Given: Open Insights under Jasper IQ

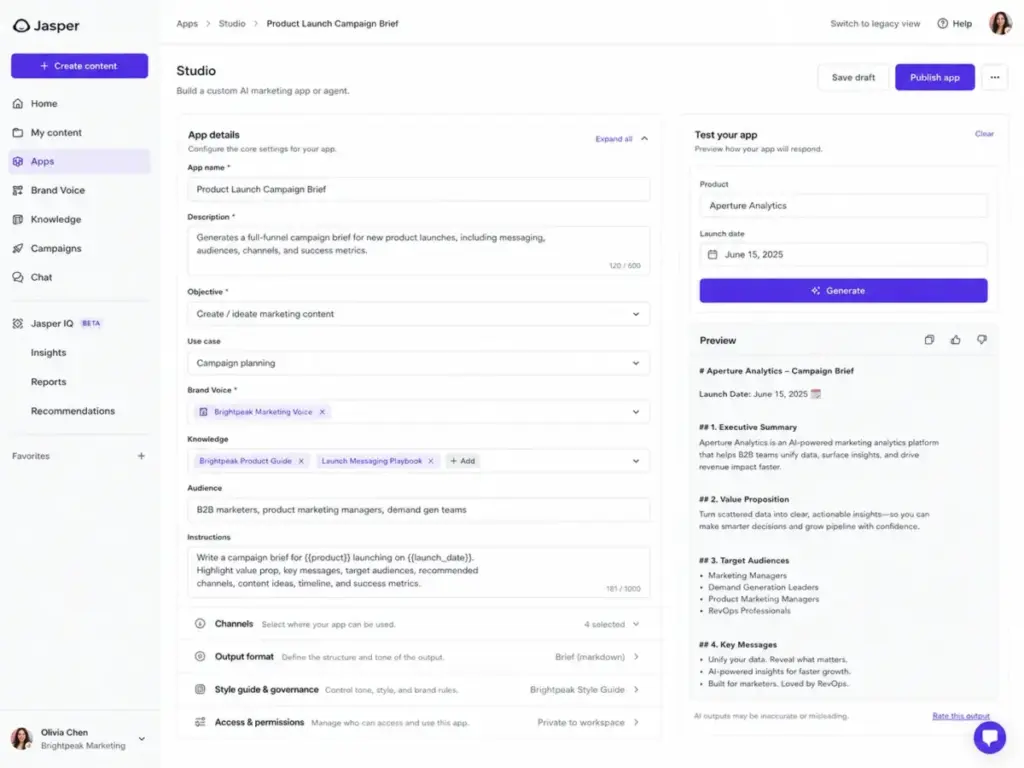Looking at the screenshot, I should (48, 353).
